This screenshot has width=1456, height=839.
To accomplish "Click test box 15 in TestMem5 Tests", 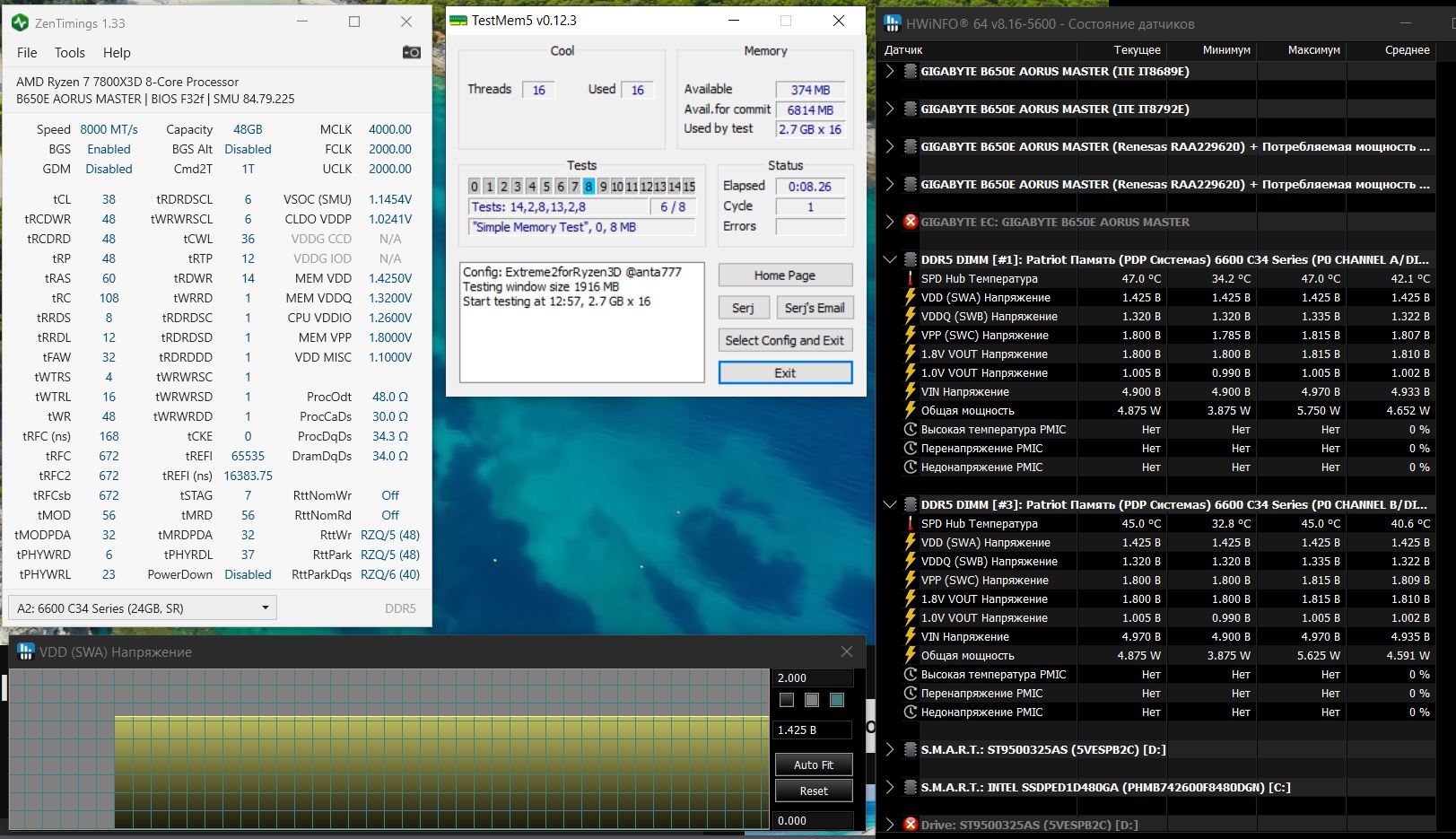I will 689,187.
